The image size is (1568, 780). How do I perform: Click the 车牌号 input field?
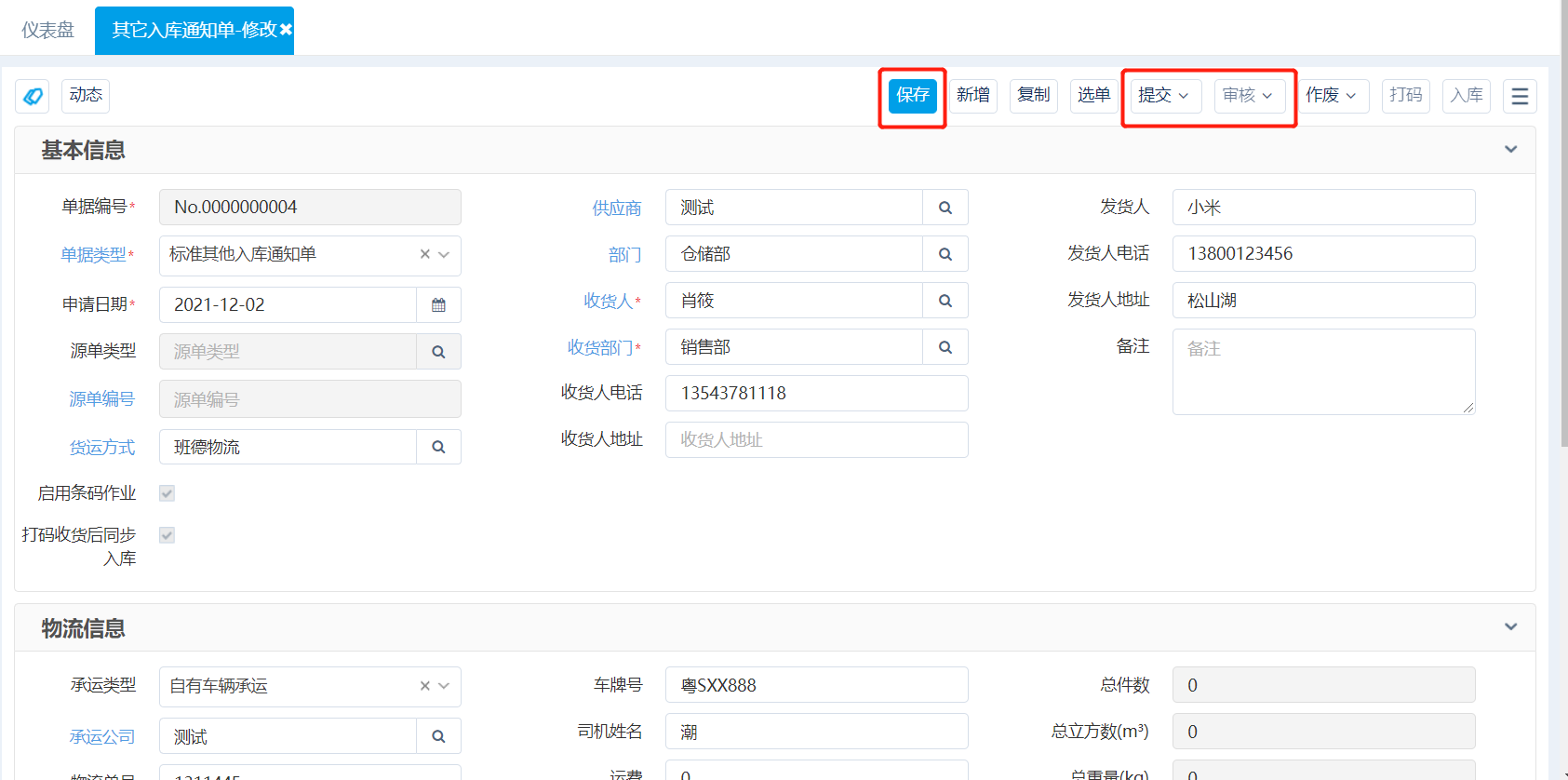coord(817,685)
